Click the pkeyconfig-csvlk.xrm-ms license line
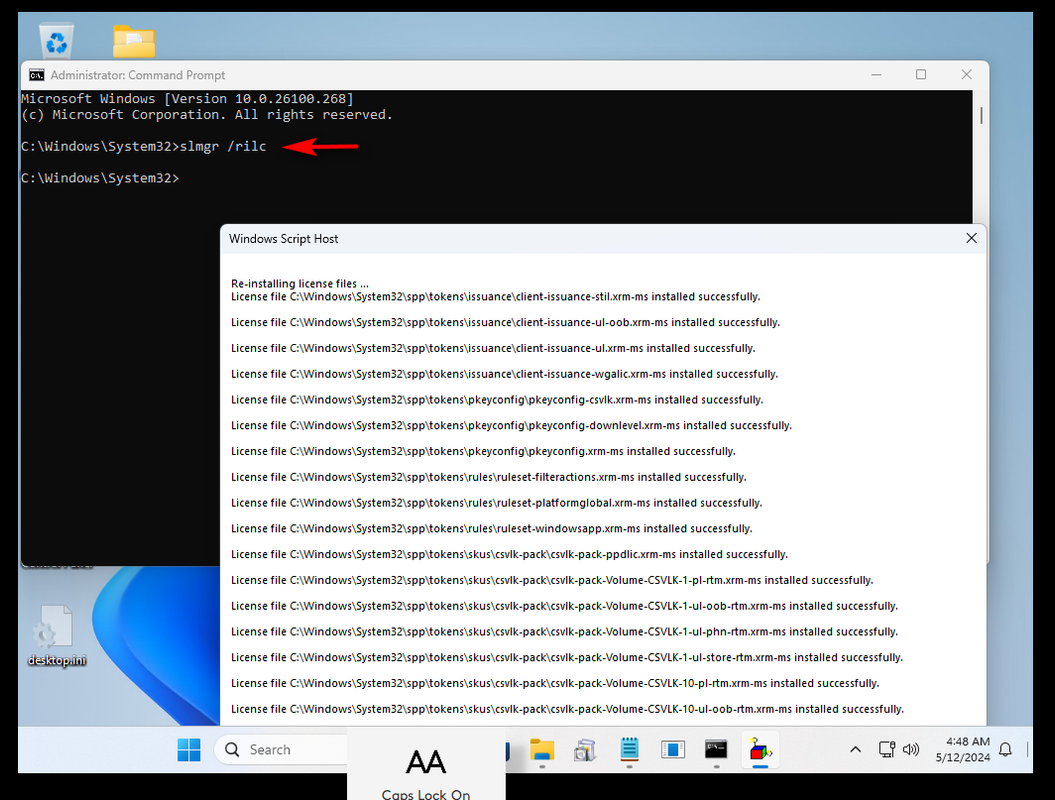The image size is (1055, 800). (x=497, y=400)
